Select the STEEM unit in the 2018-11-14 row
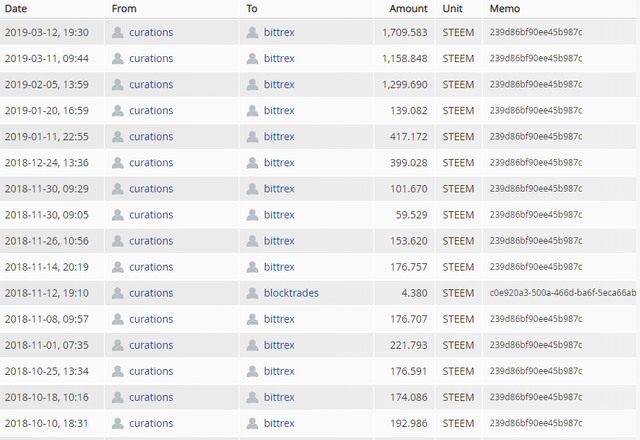640x440 pixels. point(458,267)
